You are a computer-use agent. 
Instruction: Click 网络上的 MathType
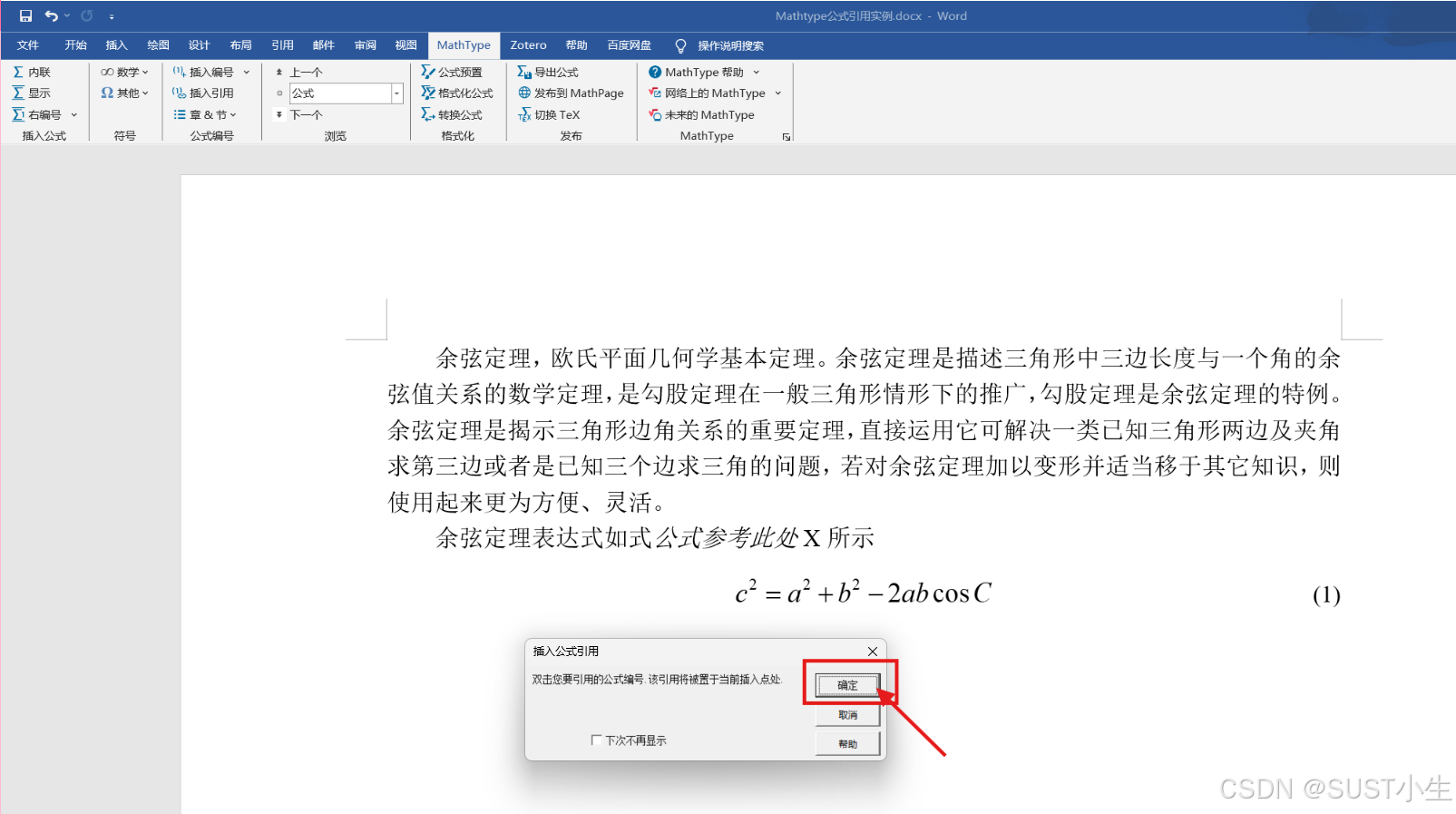point(707,93)
